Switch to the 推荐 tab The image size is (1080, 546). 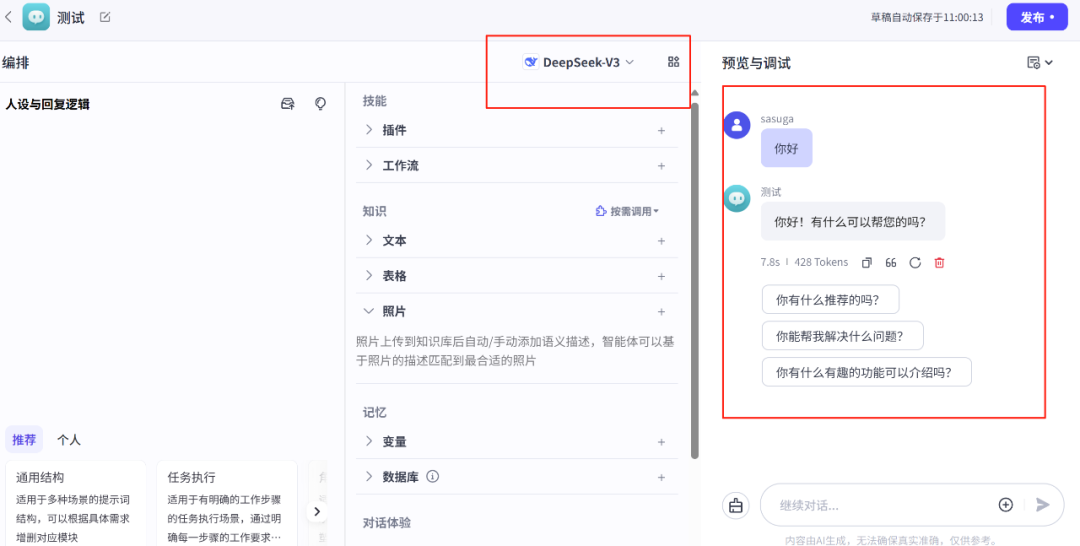(x=24, y=439)
